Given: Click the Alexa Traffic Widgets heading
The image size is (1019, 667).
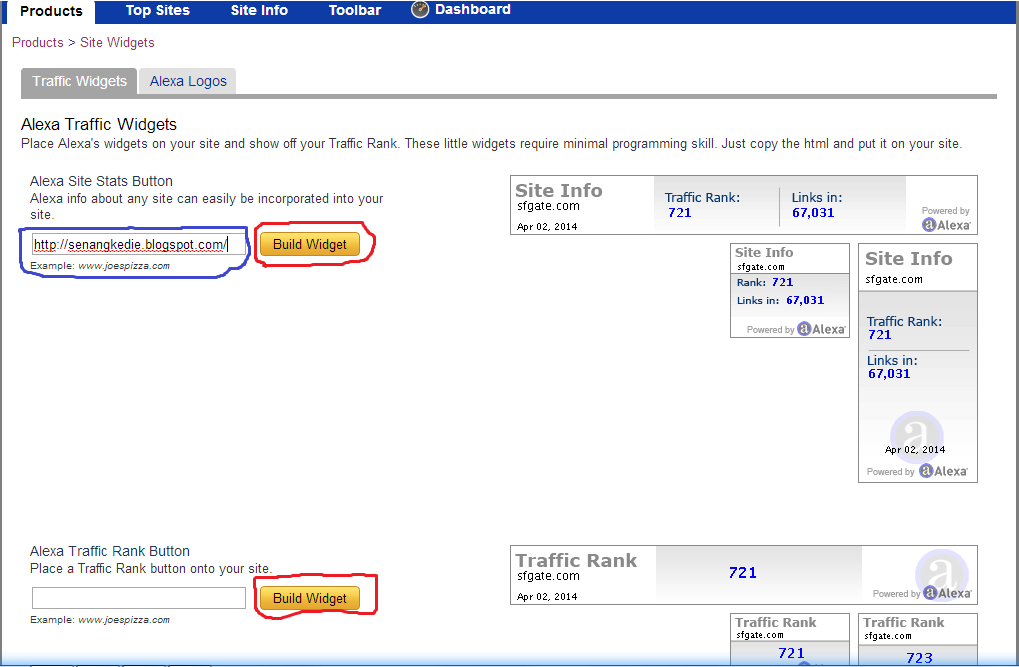Looking at the screenshot, I should [99, 124].
